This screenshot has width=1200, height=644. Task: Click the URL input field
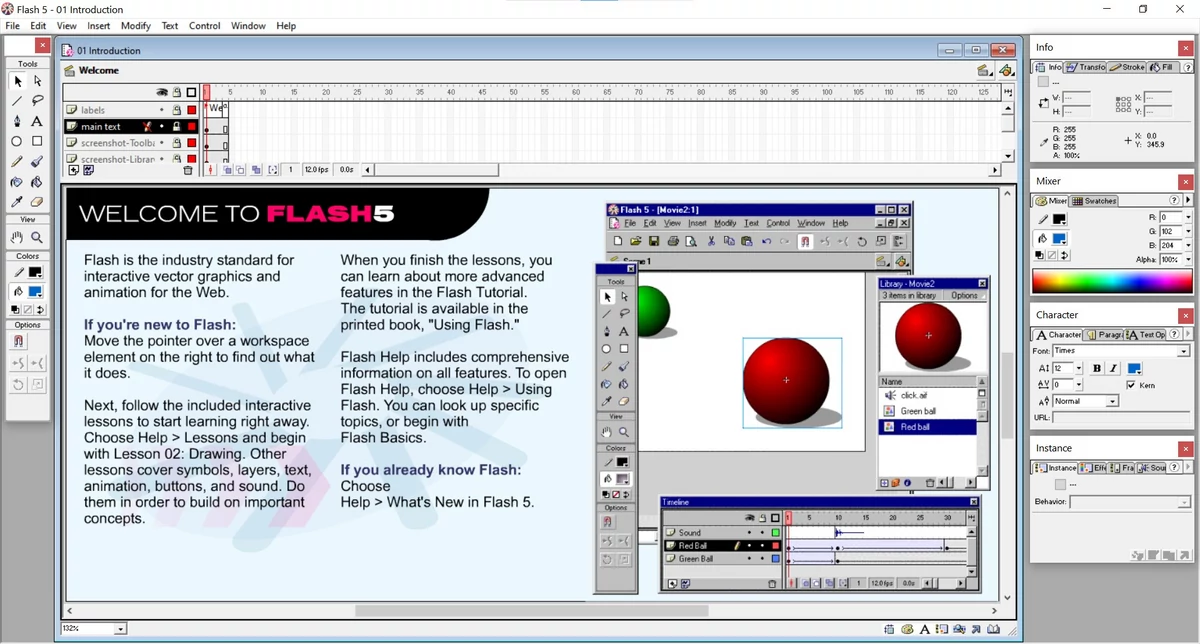tap(1122, 417)
